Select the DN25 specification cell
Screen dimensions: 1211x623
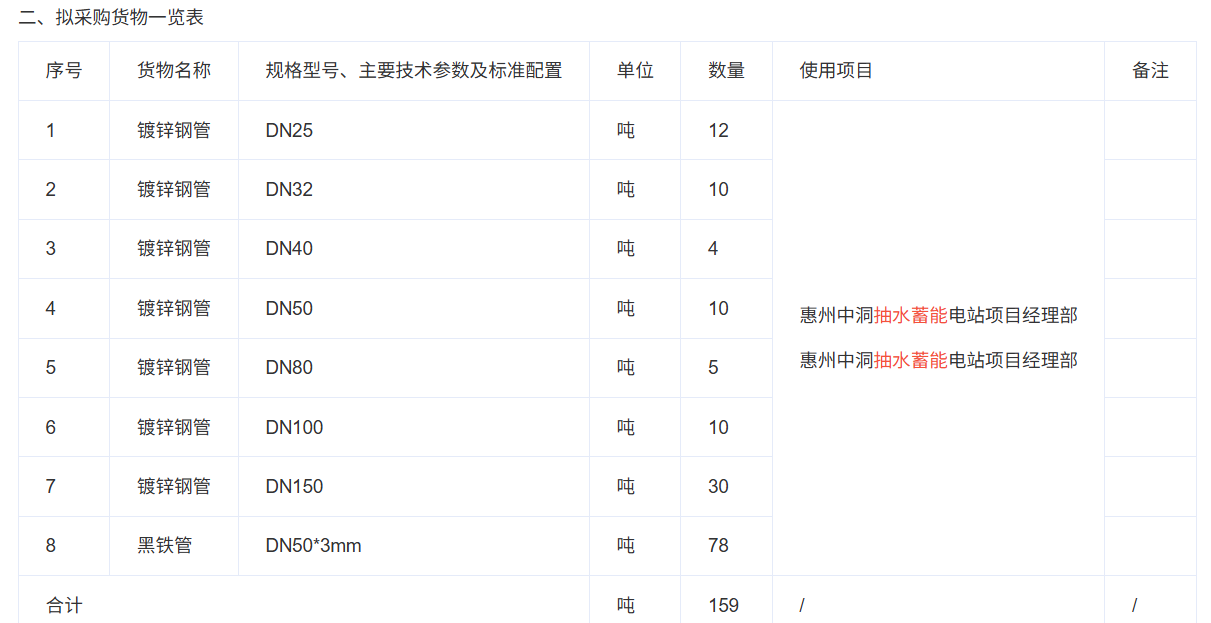tap(289, 131)
